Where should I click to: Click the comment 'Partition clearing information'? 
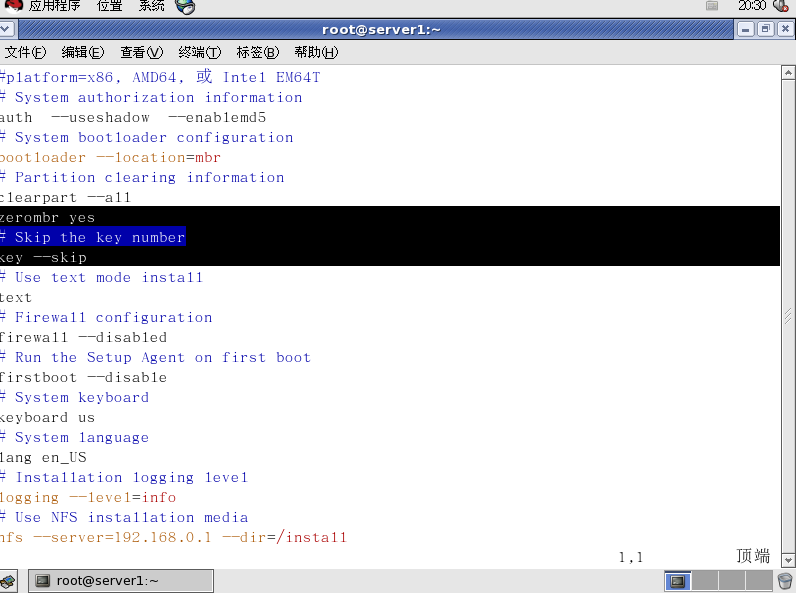(x=150, y=178)
